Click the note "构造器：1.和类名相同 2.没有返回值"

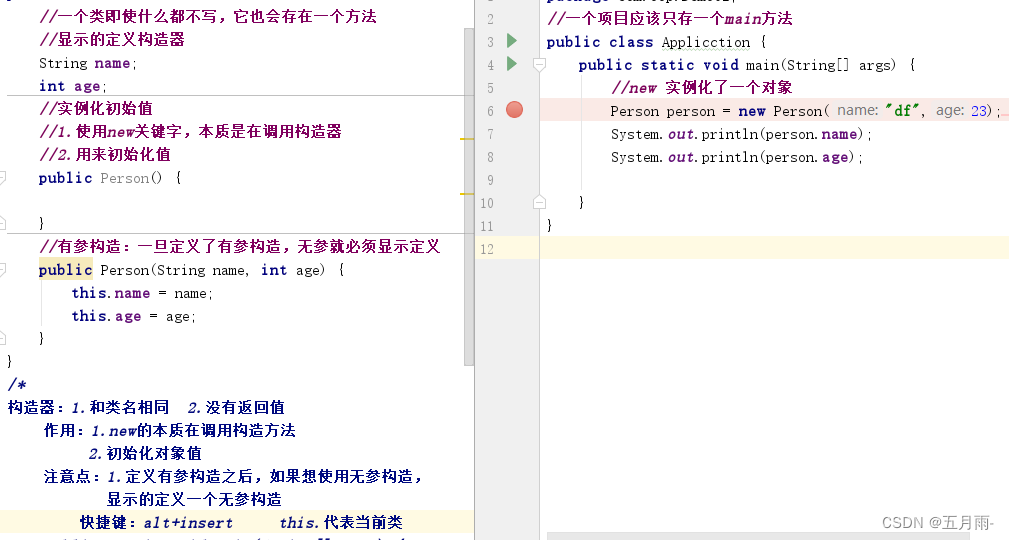click(x=146, y=407)
